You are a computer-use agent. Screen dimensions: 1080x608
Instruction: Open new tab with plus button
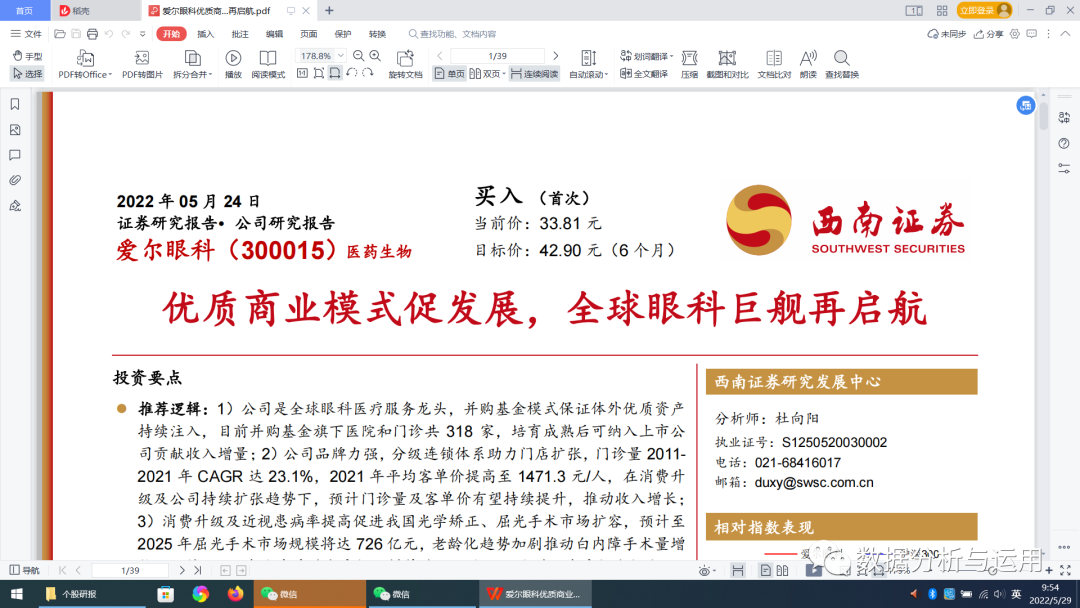(x=329, y=10)
